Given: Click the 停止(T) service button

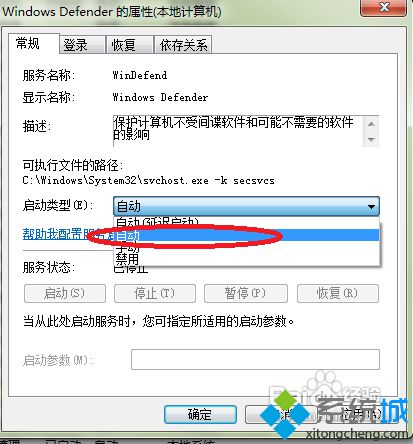Looking at the screenshot, I should pyautogui.click(x=155, y=293).
